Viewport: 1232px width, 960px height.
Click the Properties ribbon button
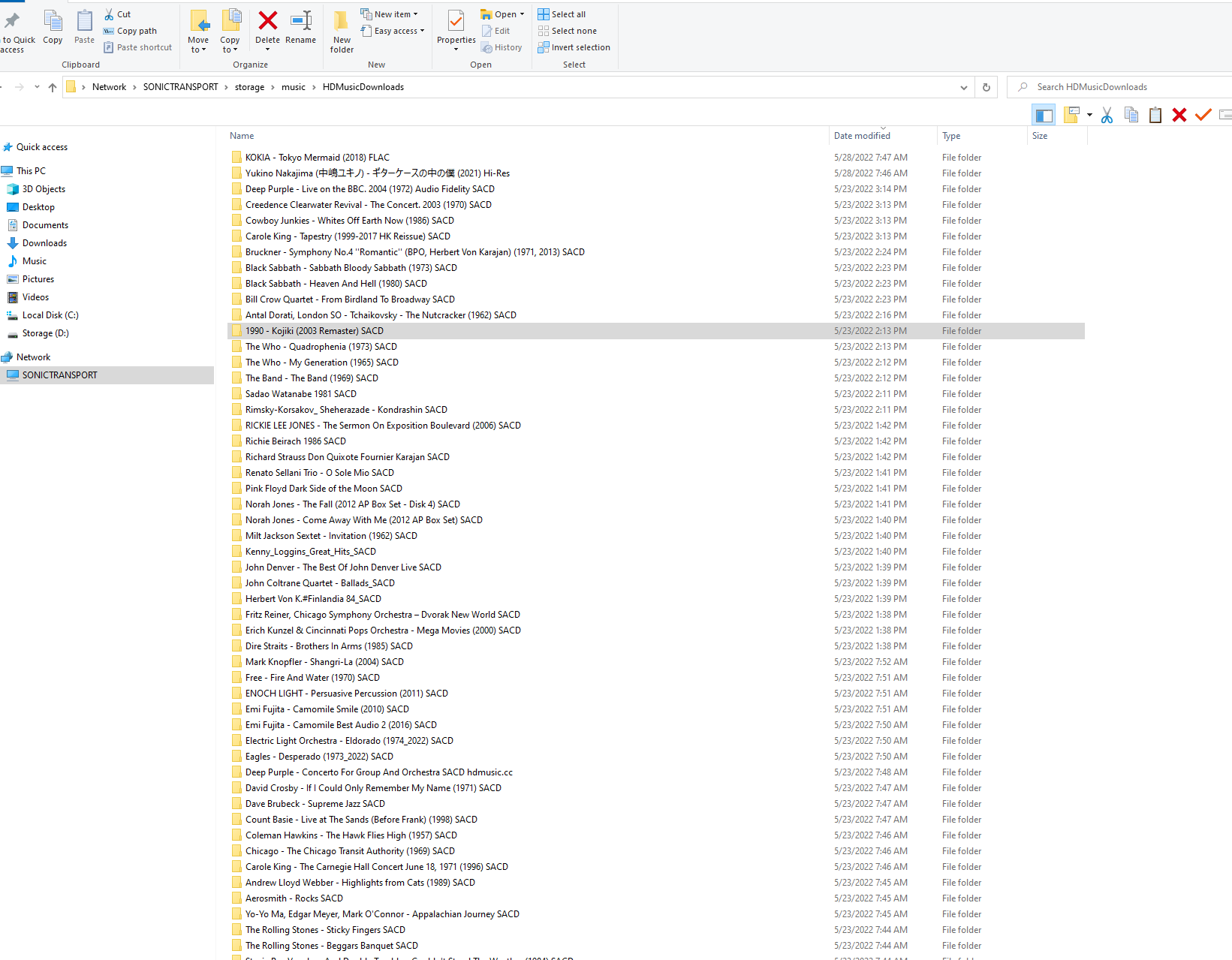(456, 31)
